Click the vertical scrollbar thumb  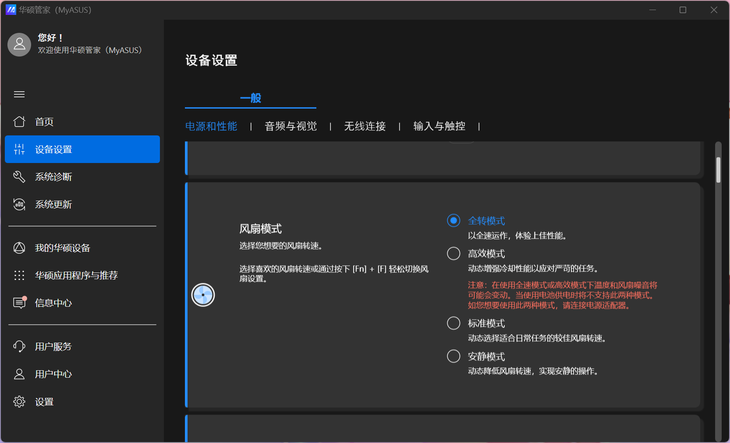click(x=718, y=170)
